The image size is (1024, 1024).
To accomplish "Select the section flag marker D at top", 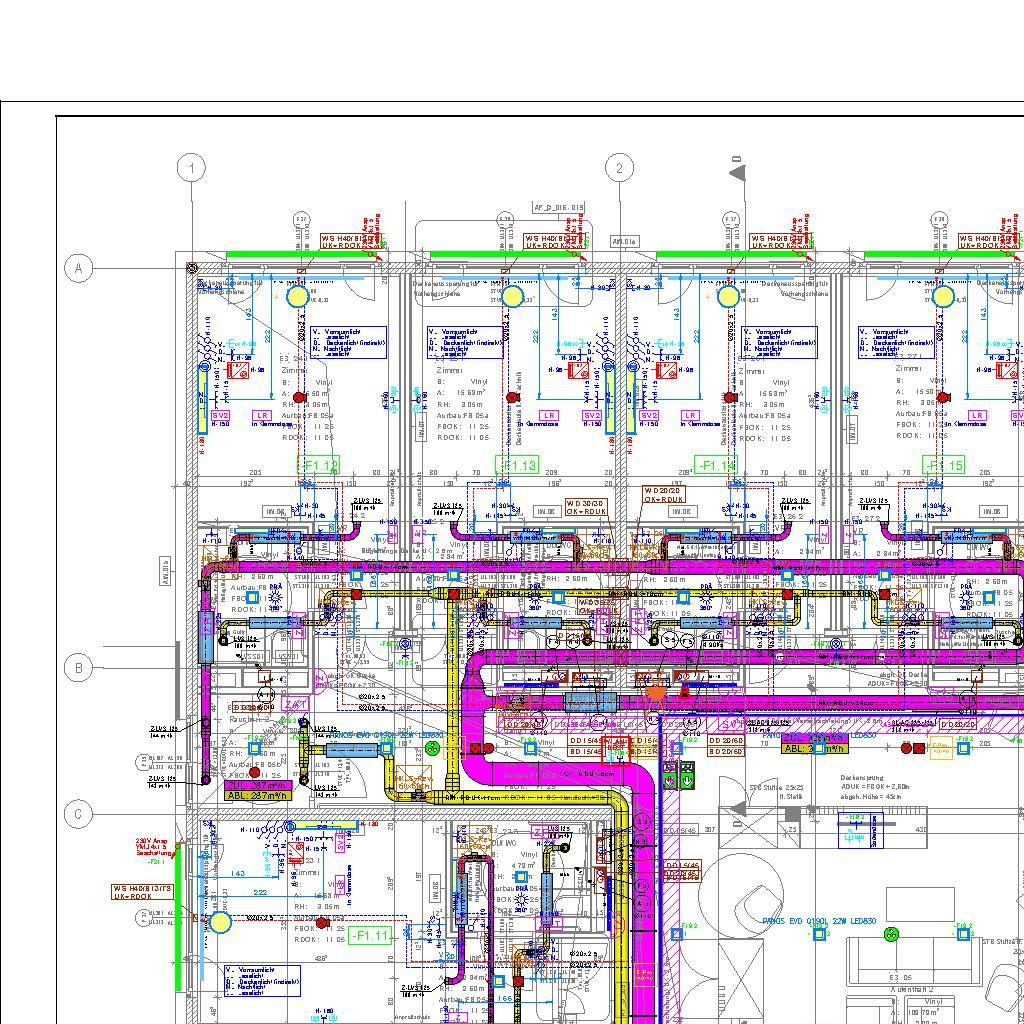I will click(738, 171).
